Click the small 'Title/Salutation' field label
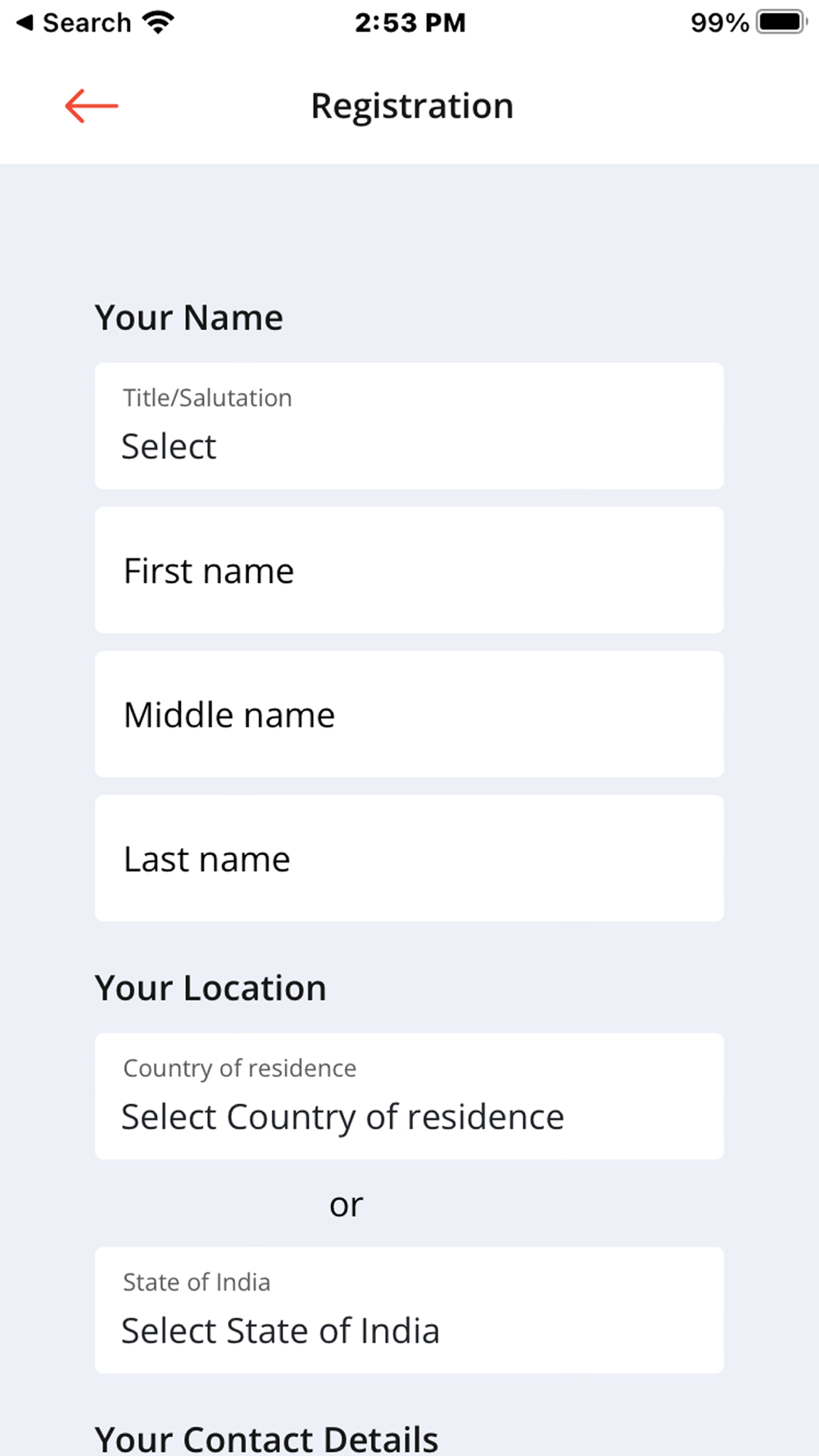The image size is (819, 1456). coord(207,398)
